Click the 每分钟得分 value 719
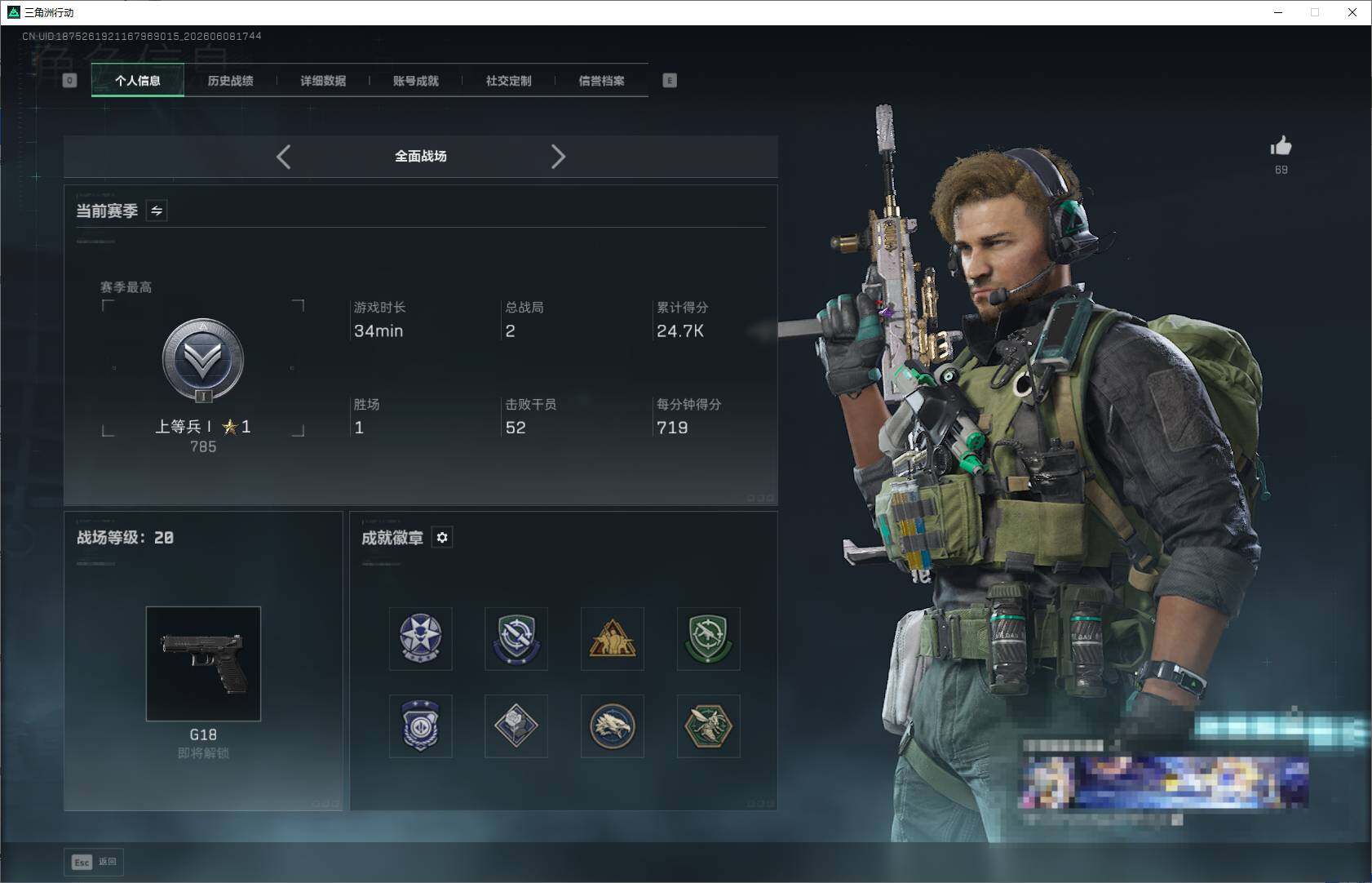Image resolution: width=1372 pixels, height=883 pixels. (672, 428)
